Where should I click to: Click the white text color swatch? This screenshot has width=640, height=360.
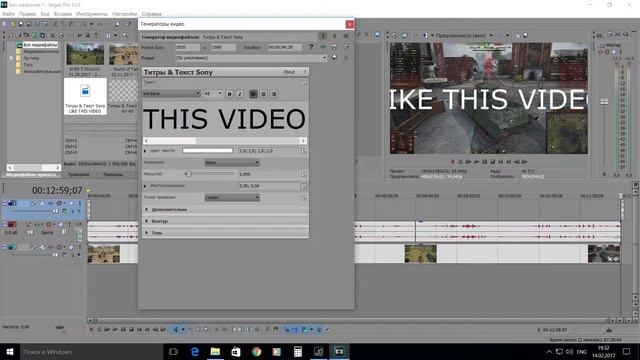208,151
